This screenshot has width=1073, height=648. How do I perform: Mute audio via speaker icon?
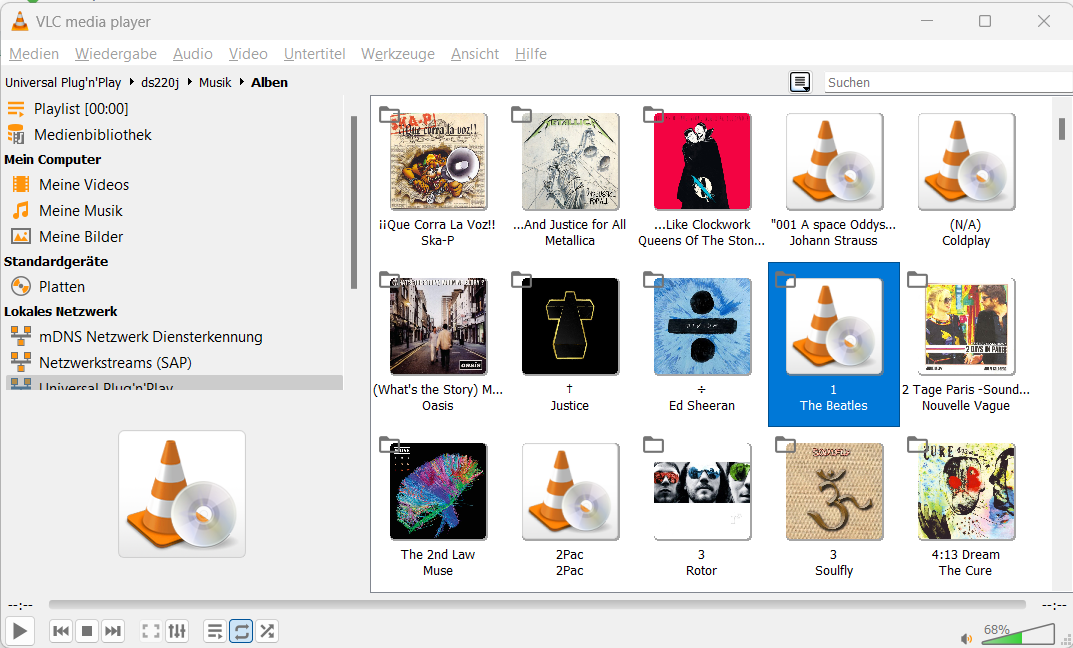pos(966,638)
